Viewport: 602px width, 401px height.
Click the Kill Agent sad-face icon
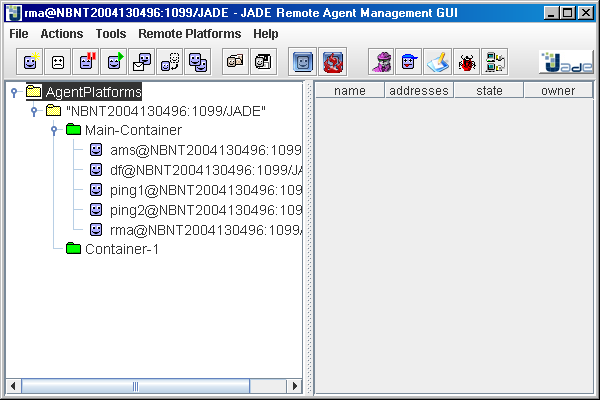[58, 62]
